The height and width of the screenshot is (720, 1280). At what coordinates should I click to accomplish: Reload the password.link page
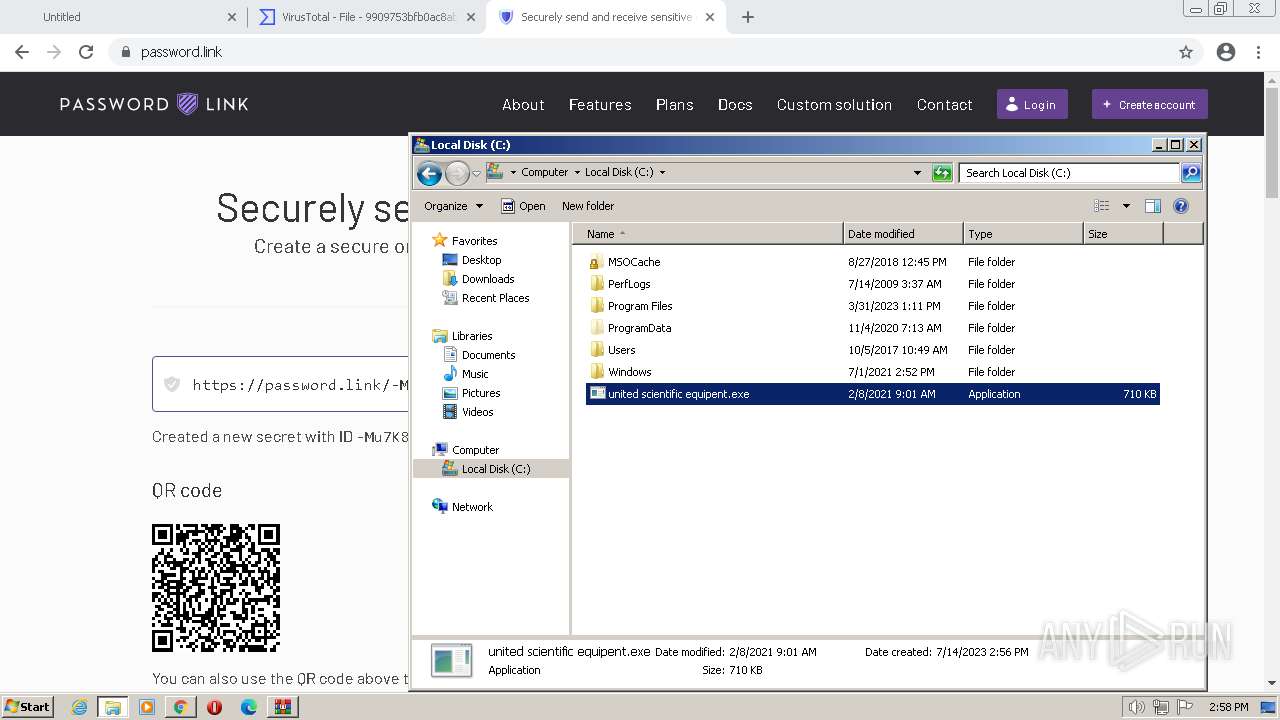tap(86, 52)
